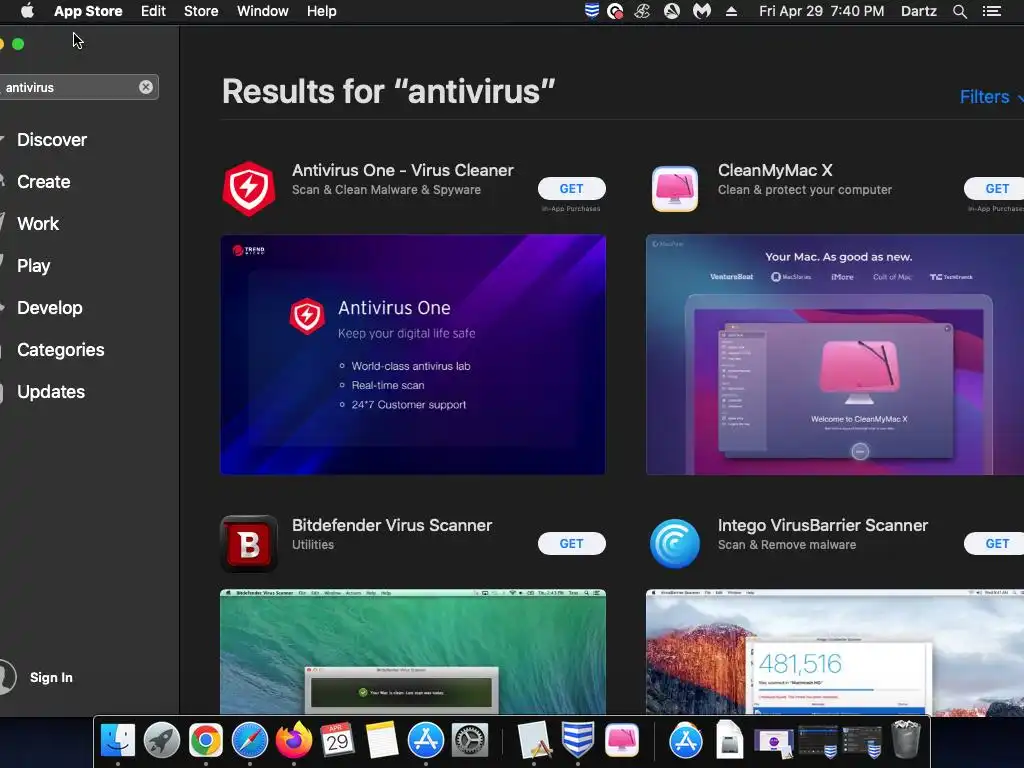The width and height of the screenshot is (1024, 768).
Task: Click the title "Antivirus One - Virus Cleaner"
Action: point(403,170)
